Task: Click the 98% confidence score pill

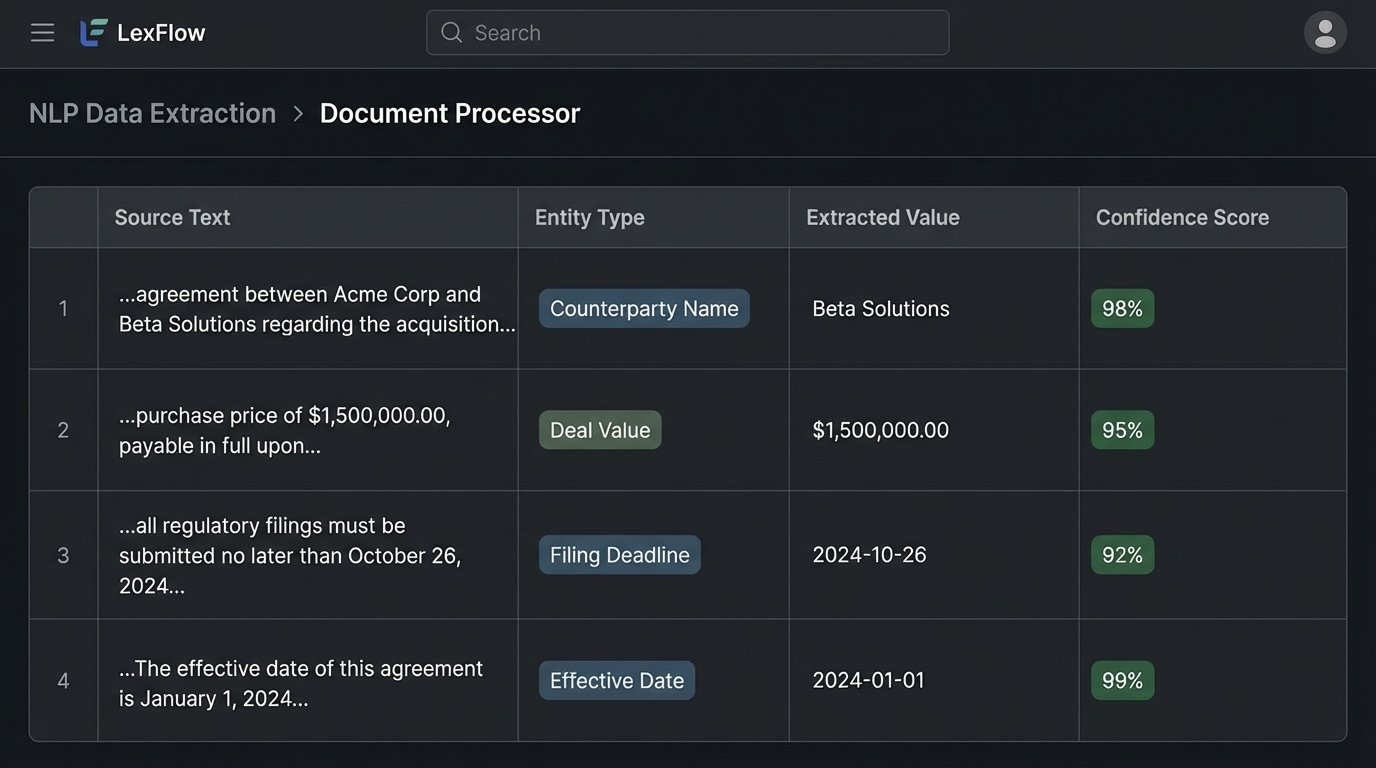Action: click(1122, 308)
